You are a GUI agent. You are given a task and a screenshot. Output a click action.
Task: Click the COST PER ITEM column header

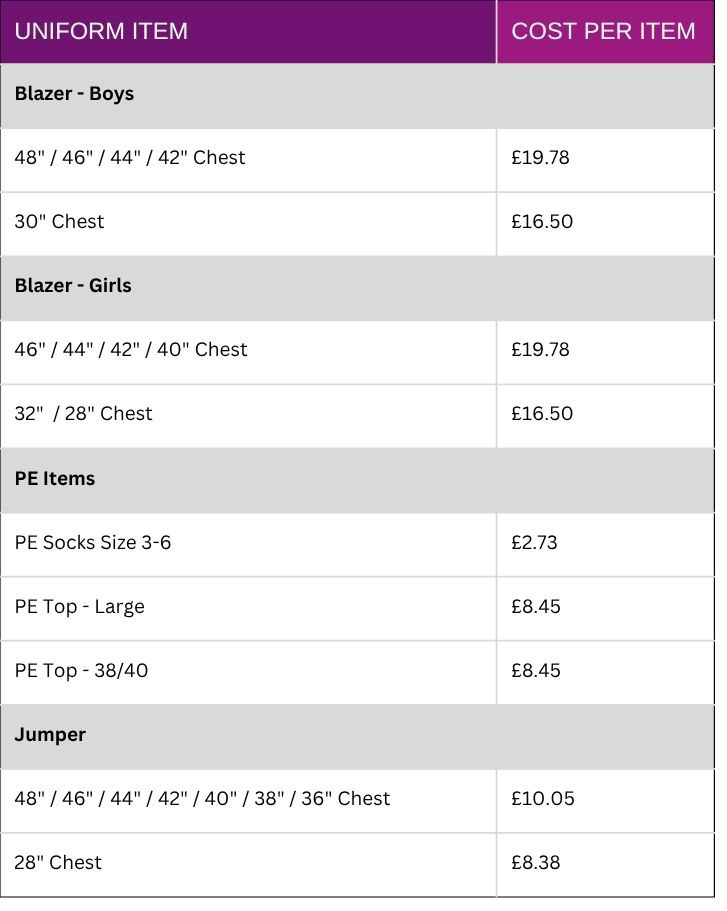(x=603, y=31)
